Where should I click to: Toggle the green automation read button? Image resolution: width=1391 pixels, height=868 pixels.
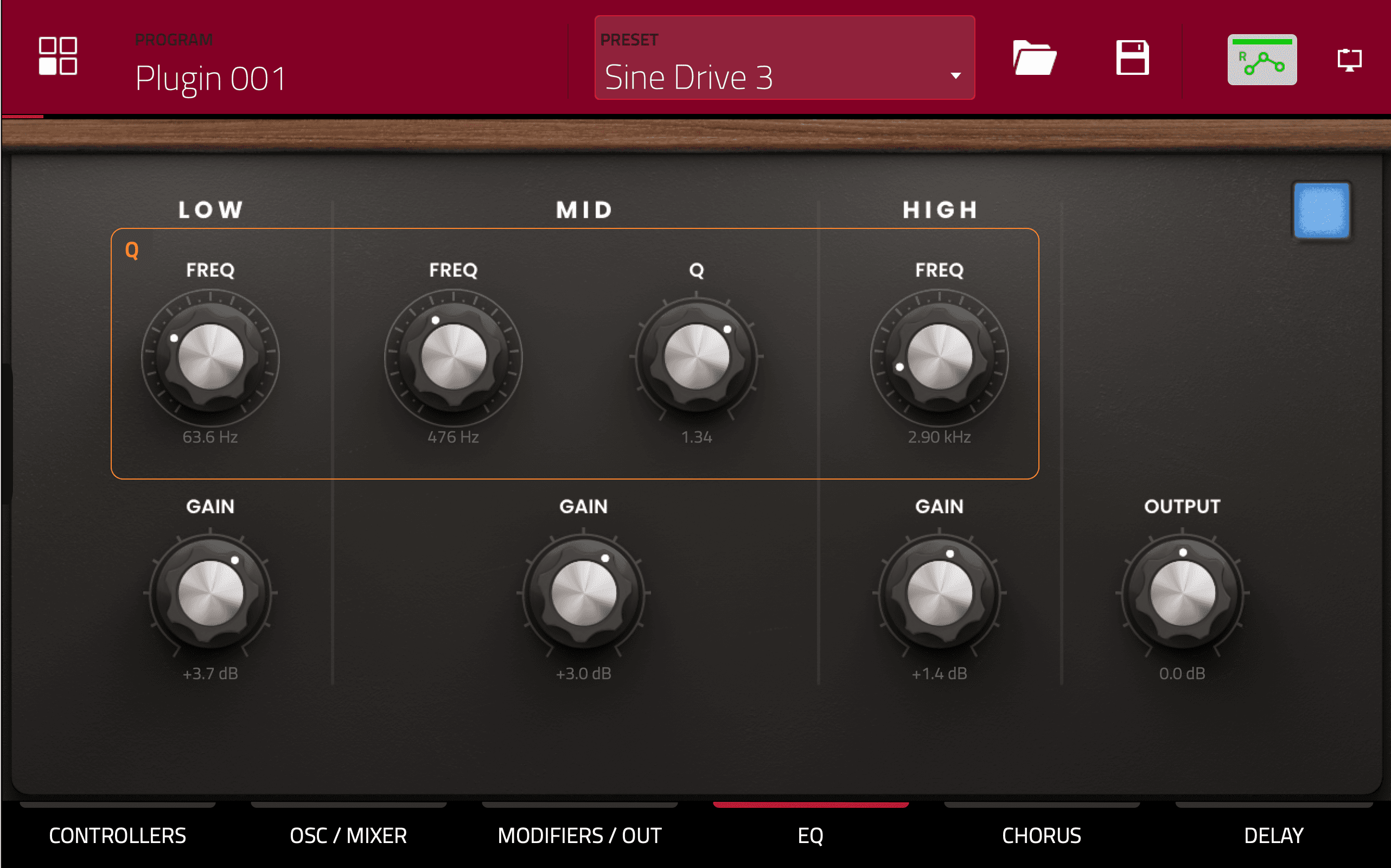pyautogui.click(x=1261, y=60)
